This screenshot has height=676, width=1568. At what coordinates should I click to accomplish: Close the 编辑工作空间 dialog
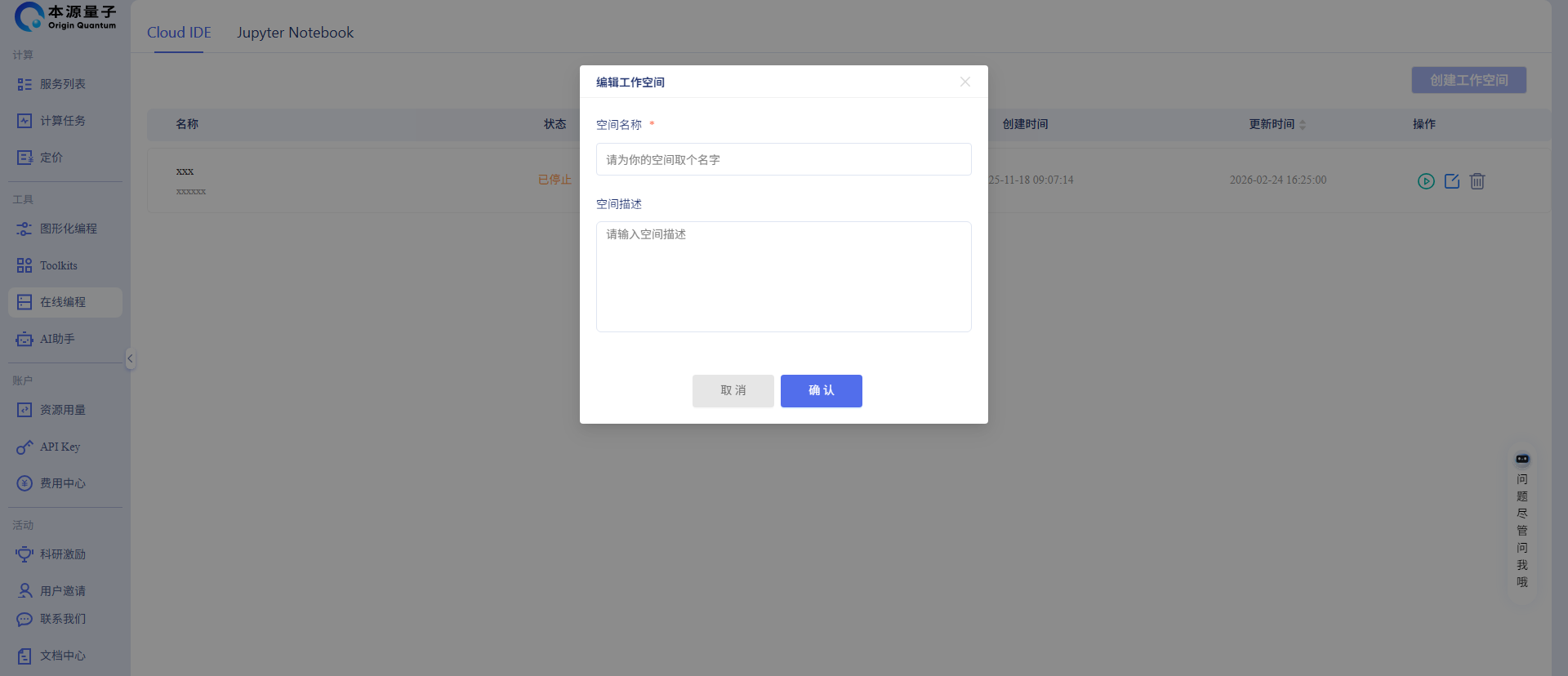(965, 82)
